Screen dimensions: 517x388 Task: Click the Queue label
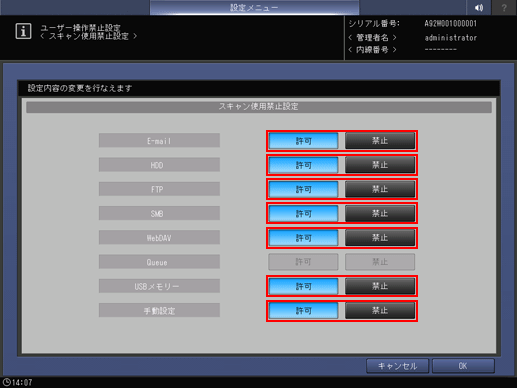click(x=159, y=262)
